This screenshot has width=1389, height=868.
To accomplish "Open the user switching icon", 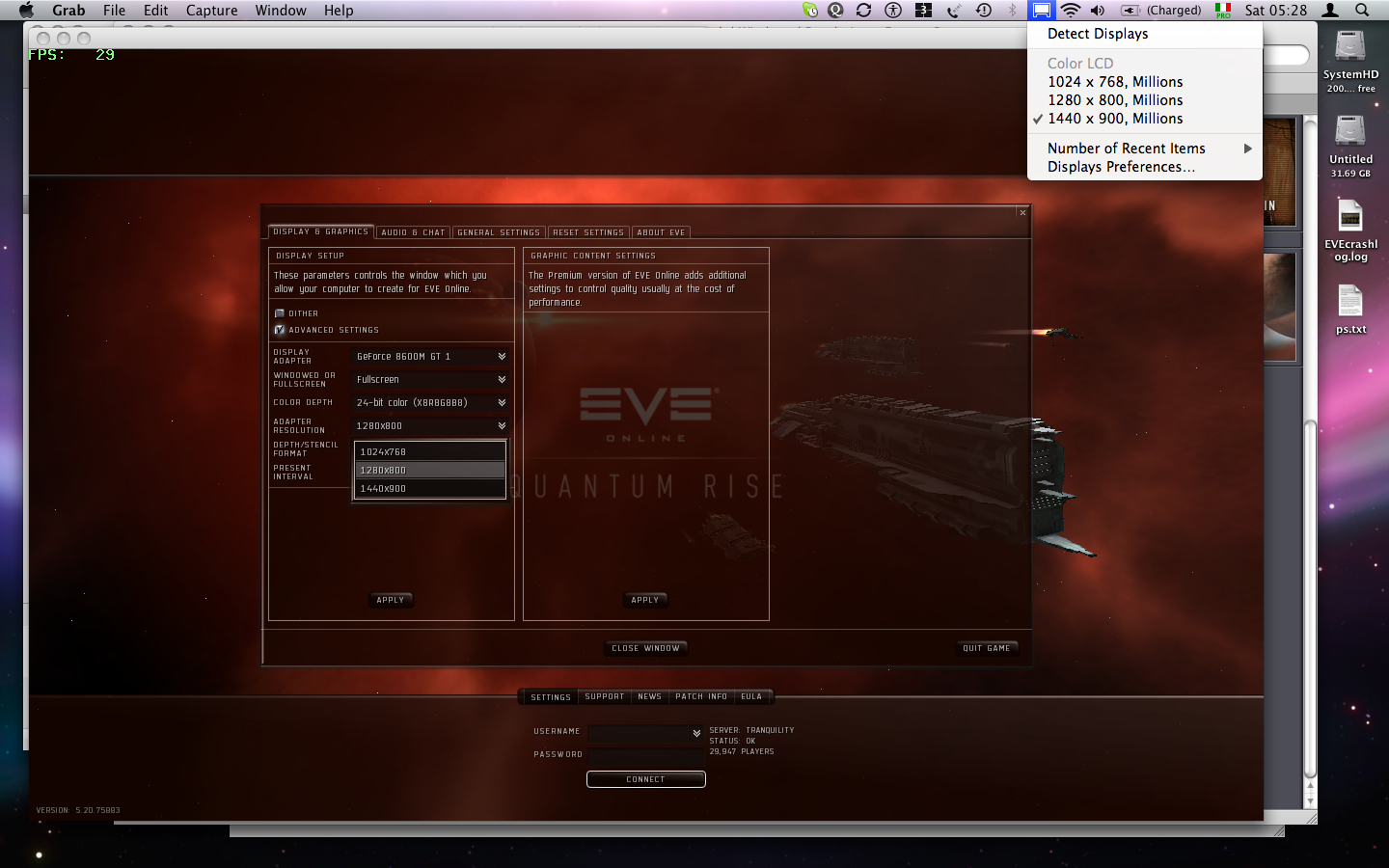I will point(1331,10).
